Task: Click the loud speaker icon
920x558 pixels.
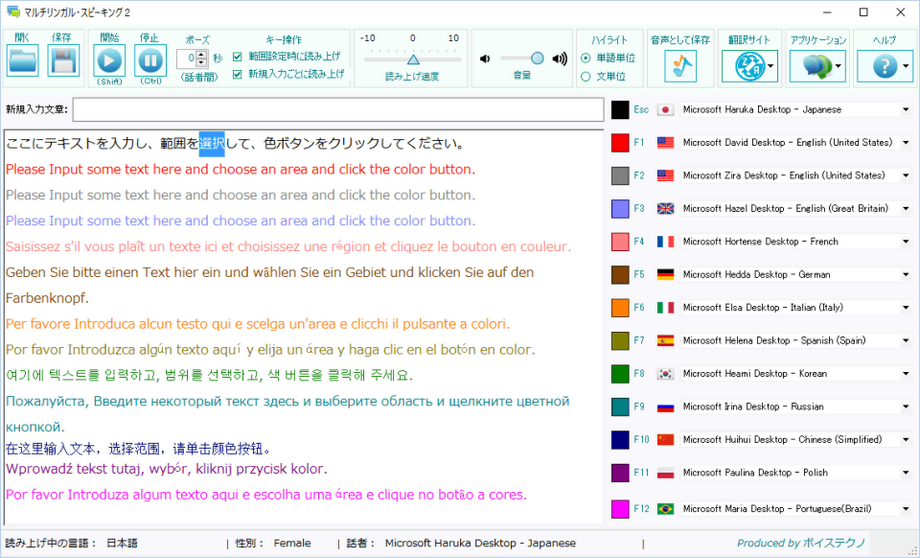Action: [560, 59]
